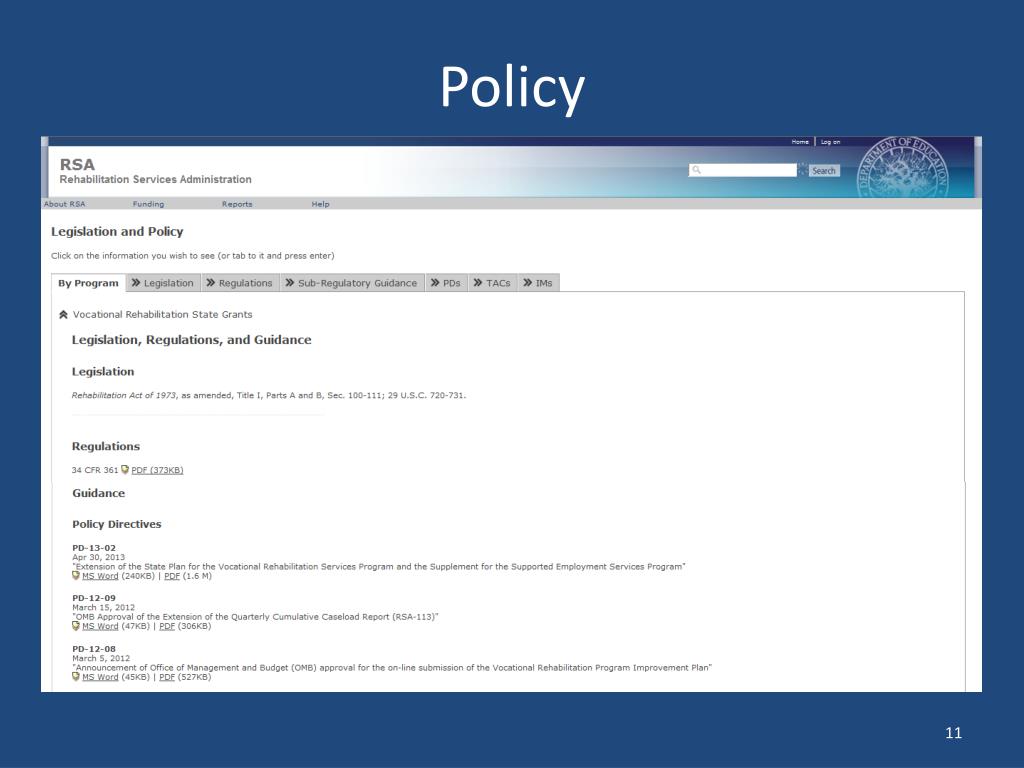
Task: Click the Home link in header
Action: pos(800,142)
